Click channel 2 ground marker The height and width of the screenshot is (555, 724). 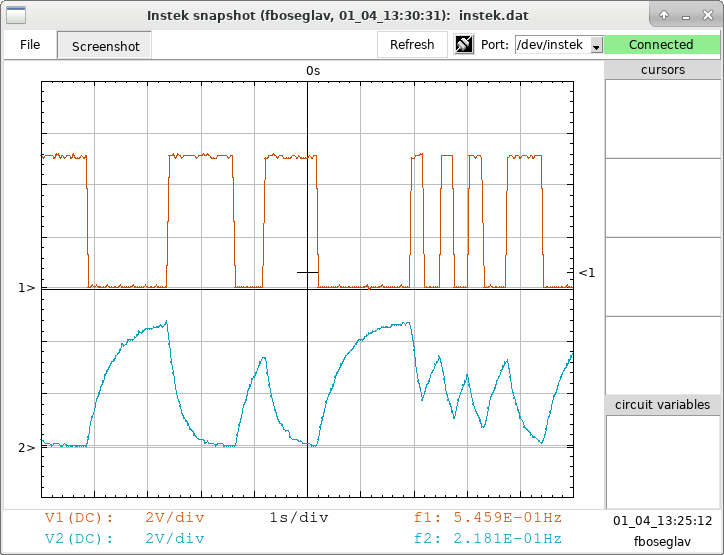26,448
